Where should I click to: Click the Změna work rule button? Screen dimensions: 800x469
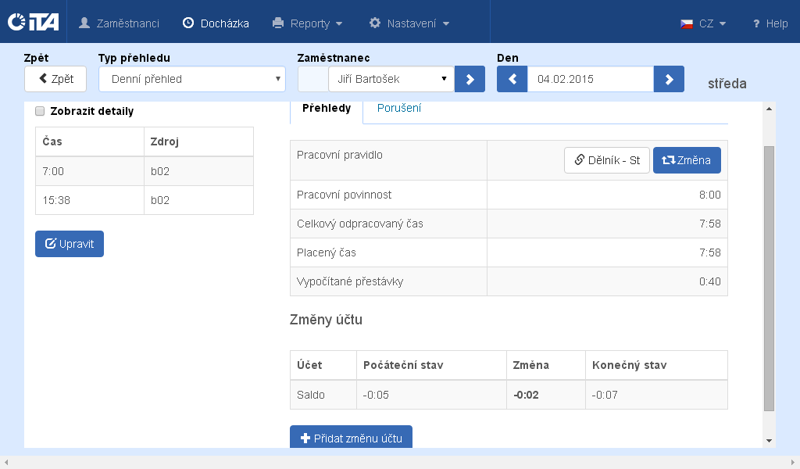[686, 160]
